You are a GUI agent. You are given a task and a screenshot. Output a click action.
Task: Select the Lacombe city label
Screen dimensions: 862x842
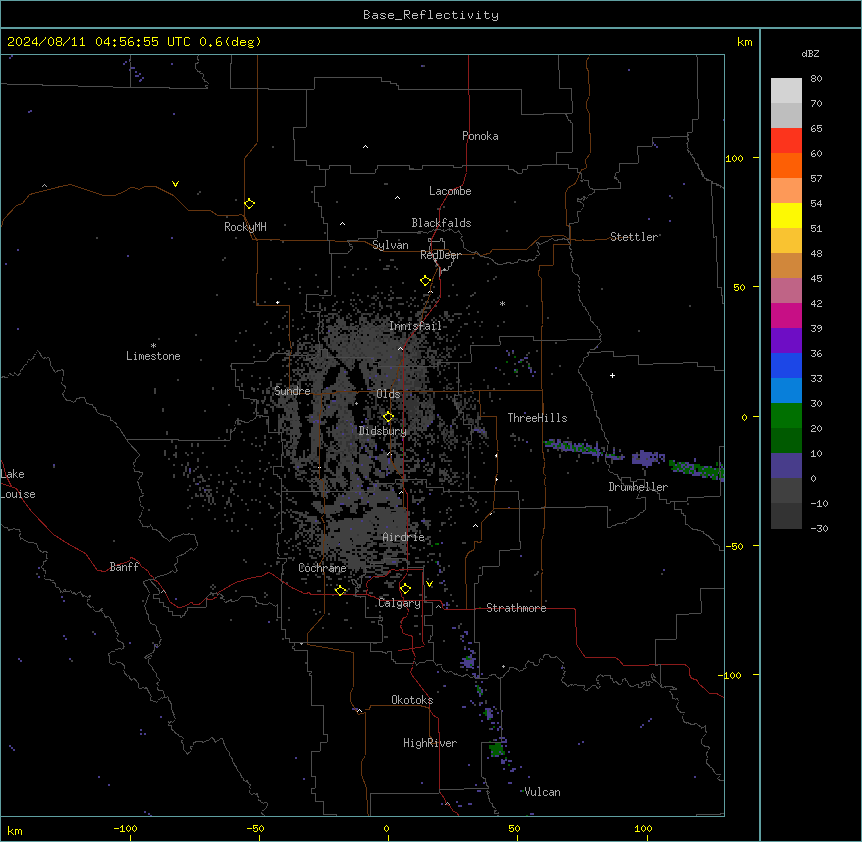click(450, 191)
